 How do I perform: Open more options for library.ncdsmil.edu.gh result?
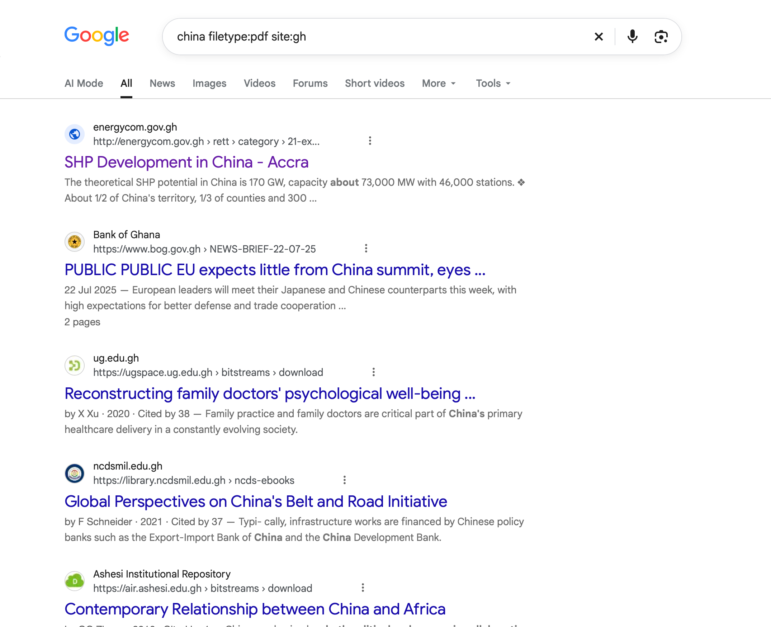(345, 480)
